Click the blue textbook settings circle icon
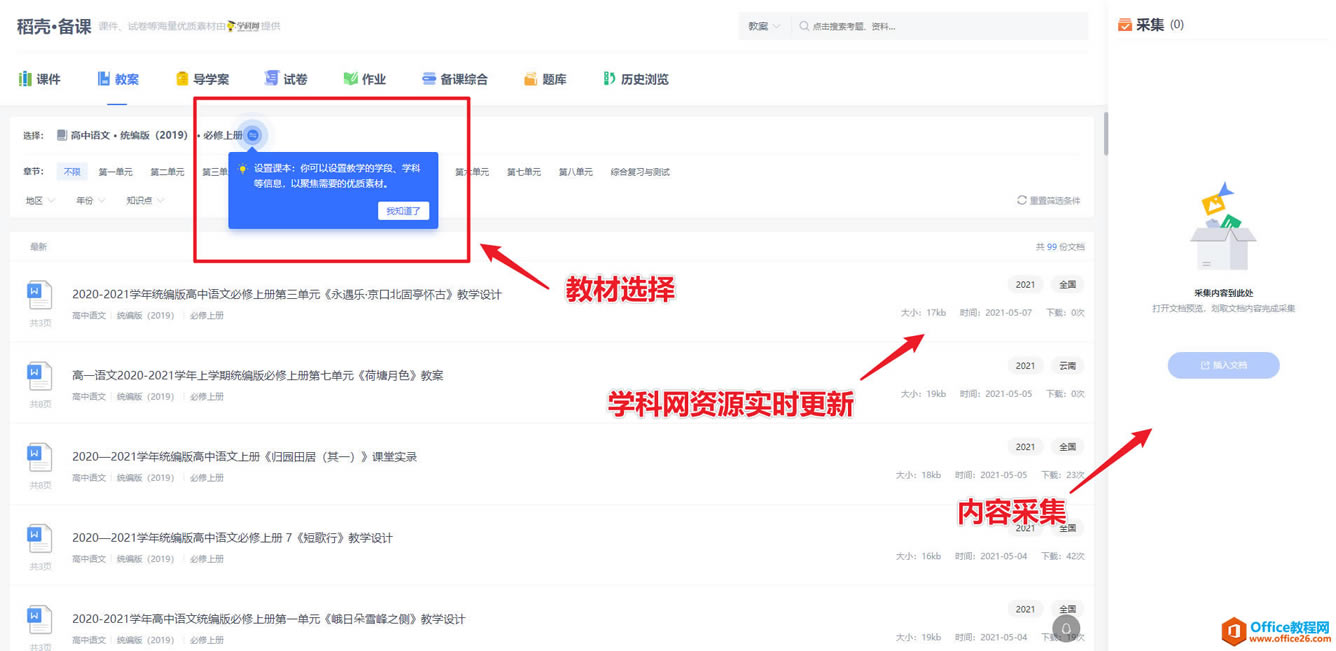Screen dimensions: 1336x651 [253, 135]
